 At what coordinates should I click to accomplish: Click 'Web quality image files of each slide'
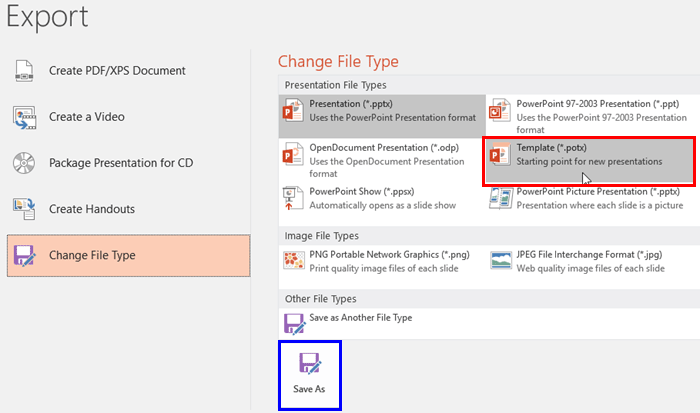591,268
